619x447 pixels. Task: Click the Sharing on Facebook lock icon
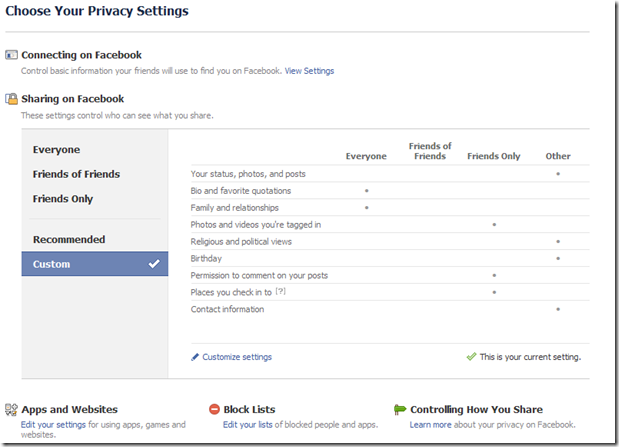tap(11, 99)
